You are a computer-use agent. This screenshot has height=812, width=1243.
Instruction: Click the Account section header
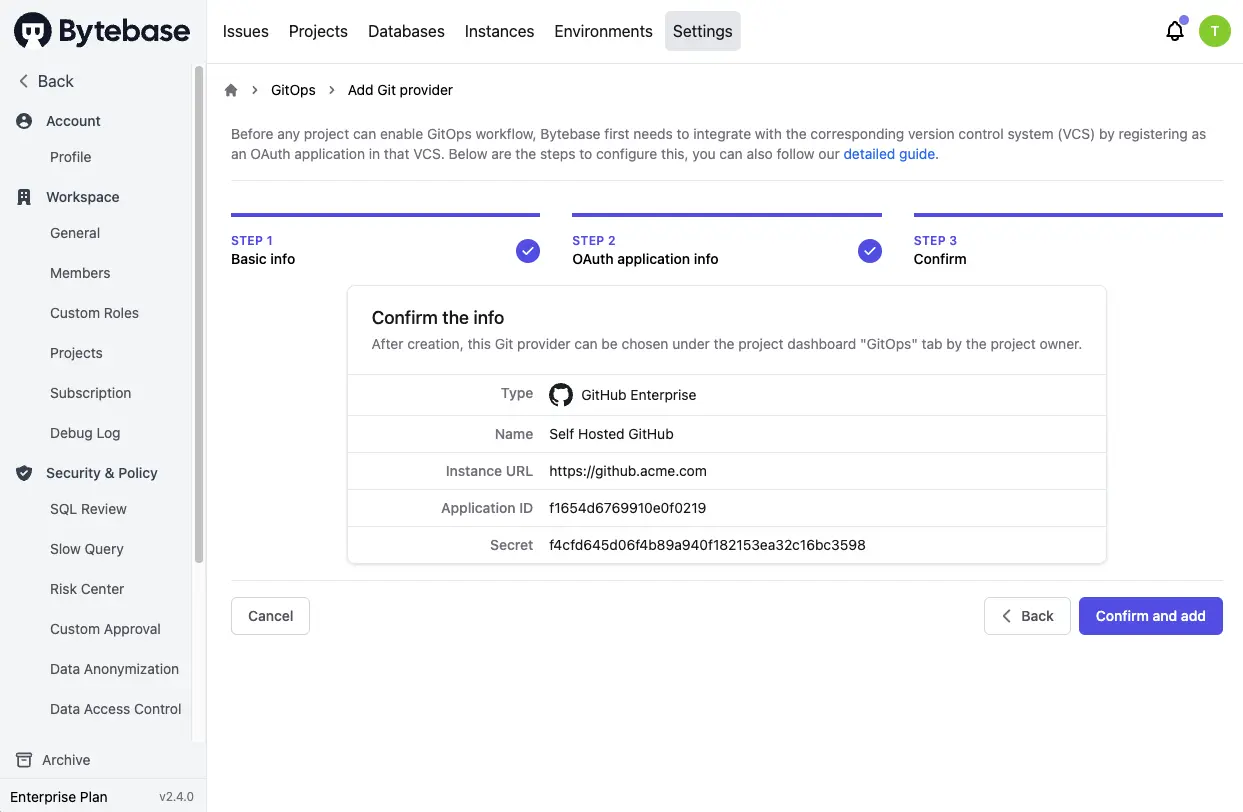73,121
